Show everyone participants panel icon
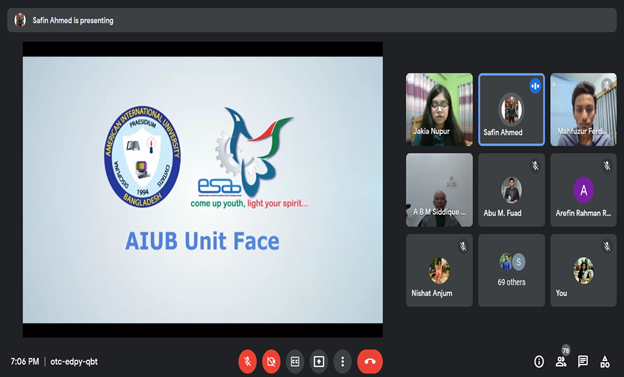The height and width of the screenshot is (377, 624). pyautogui.click(x=561, y=361)
